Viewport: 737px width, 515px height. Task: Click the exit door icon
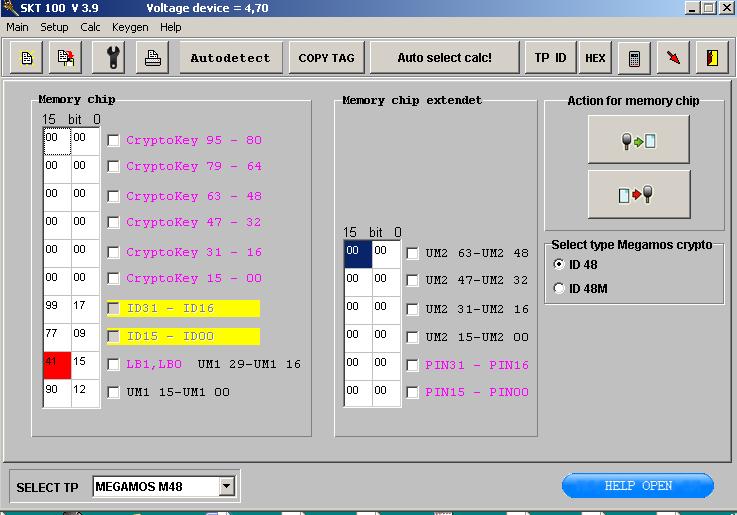pyautogui.click(x=712, y=58)
